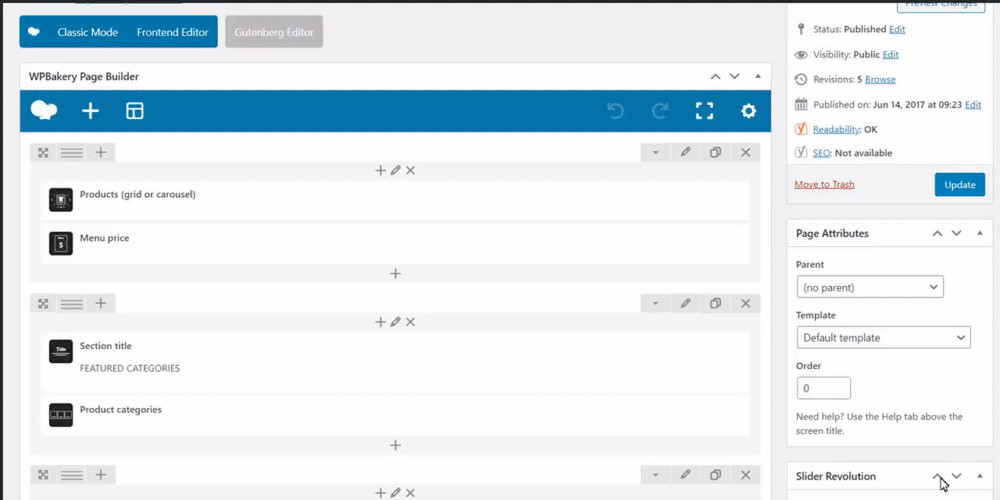Edit the column in the Products row
Image resolution: width=1000 pixels, height=500 pixels.
point(395,170)
